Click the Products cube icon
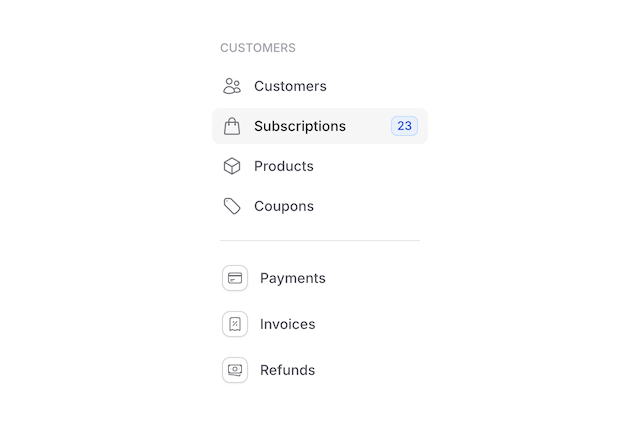The height and width of the screenshot is (431, 640). coord(232,166)
